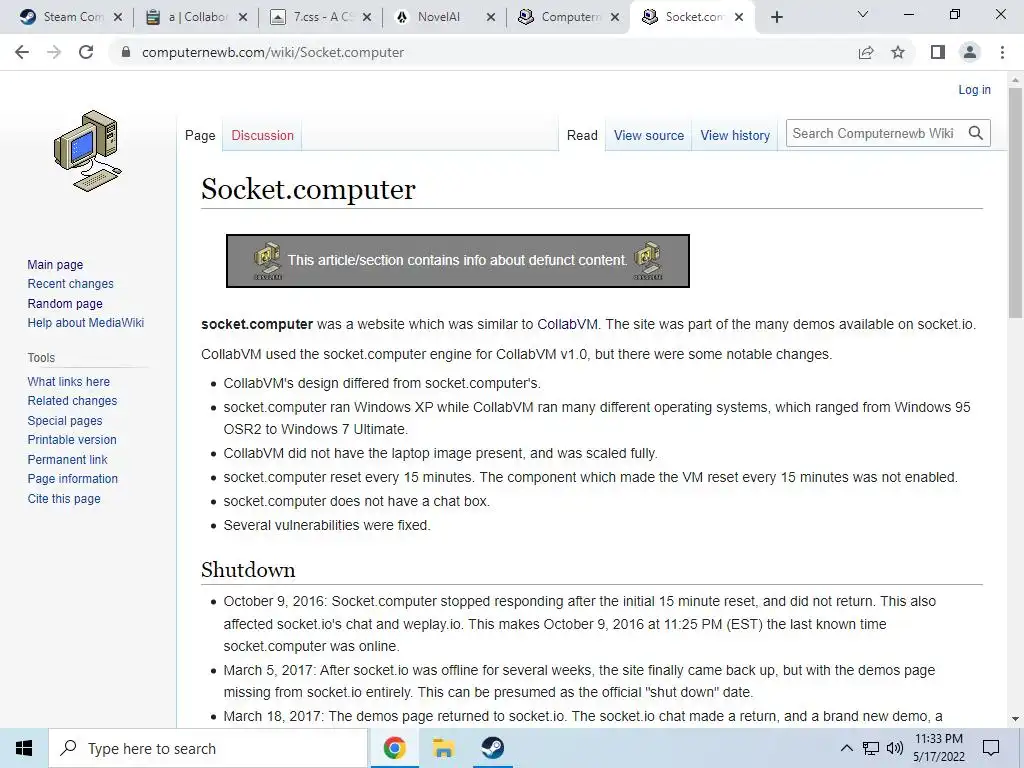Open the notification center icon

coord(991,748)
